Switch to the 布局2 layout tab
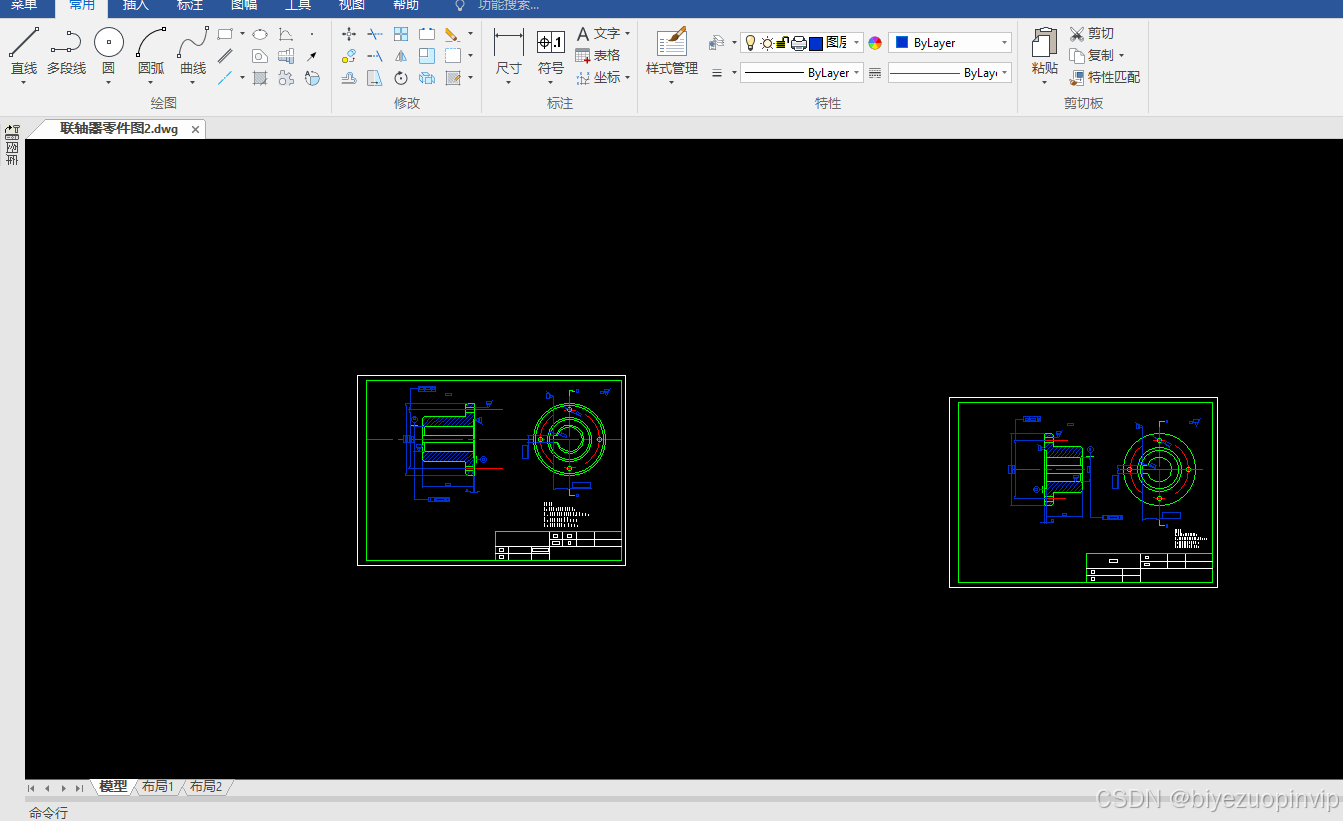This screenshot has height=821, width=1343. pyautogui.click(x=206, y=787)
